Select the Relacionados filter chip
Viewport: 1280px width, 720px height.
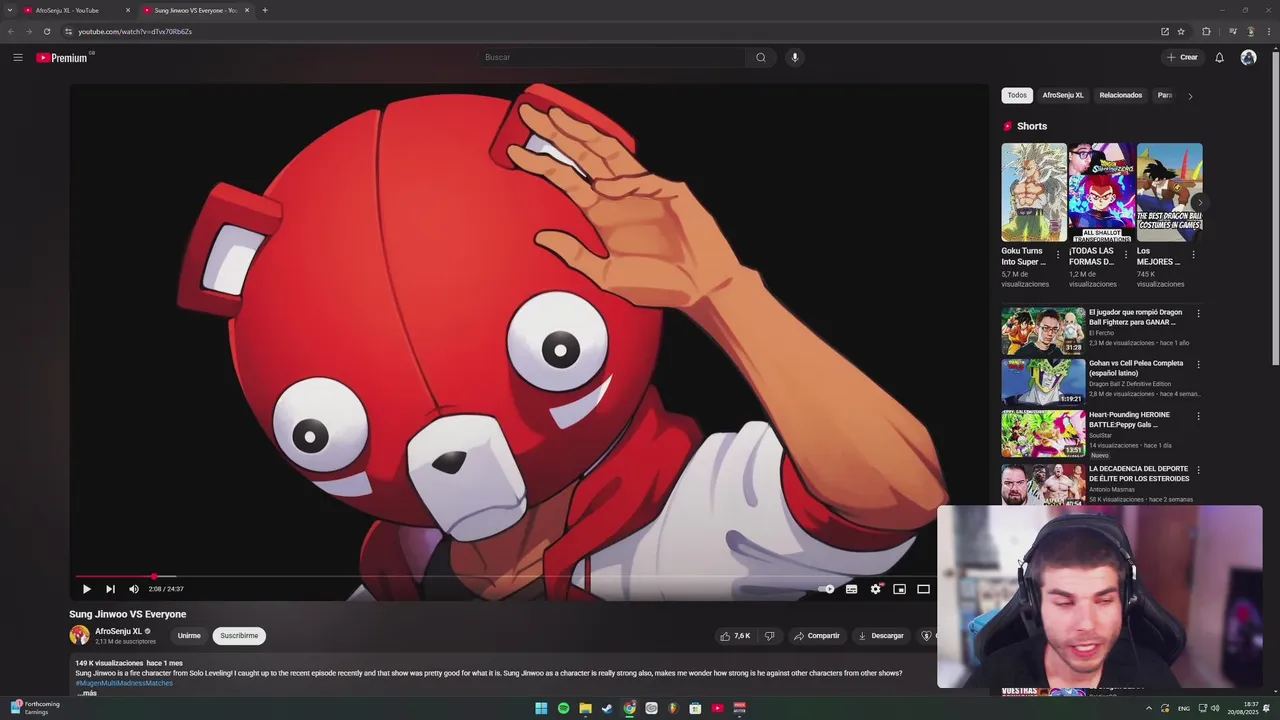[x=1121, y=95]
